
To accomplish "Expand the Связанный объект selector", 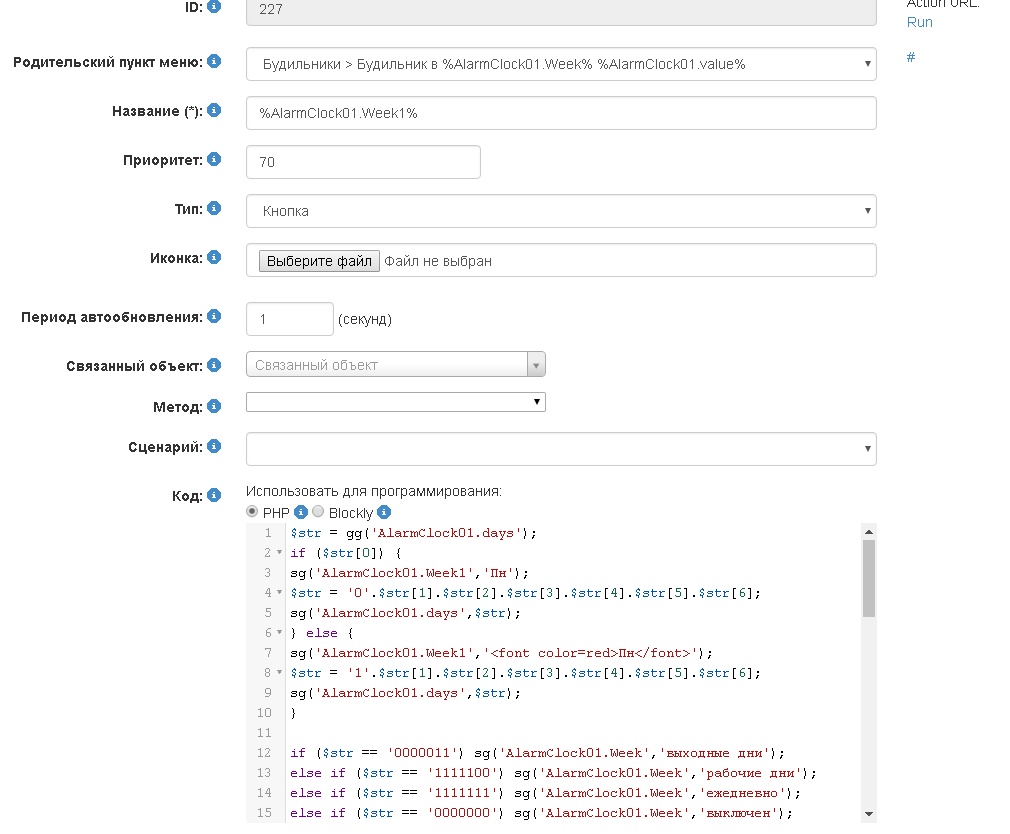I will click(x=537, y=364).
